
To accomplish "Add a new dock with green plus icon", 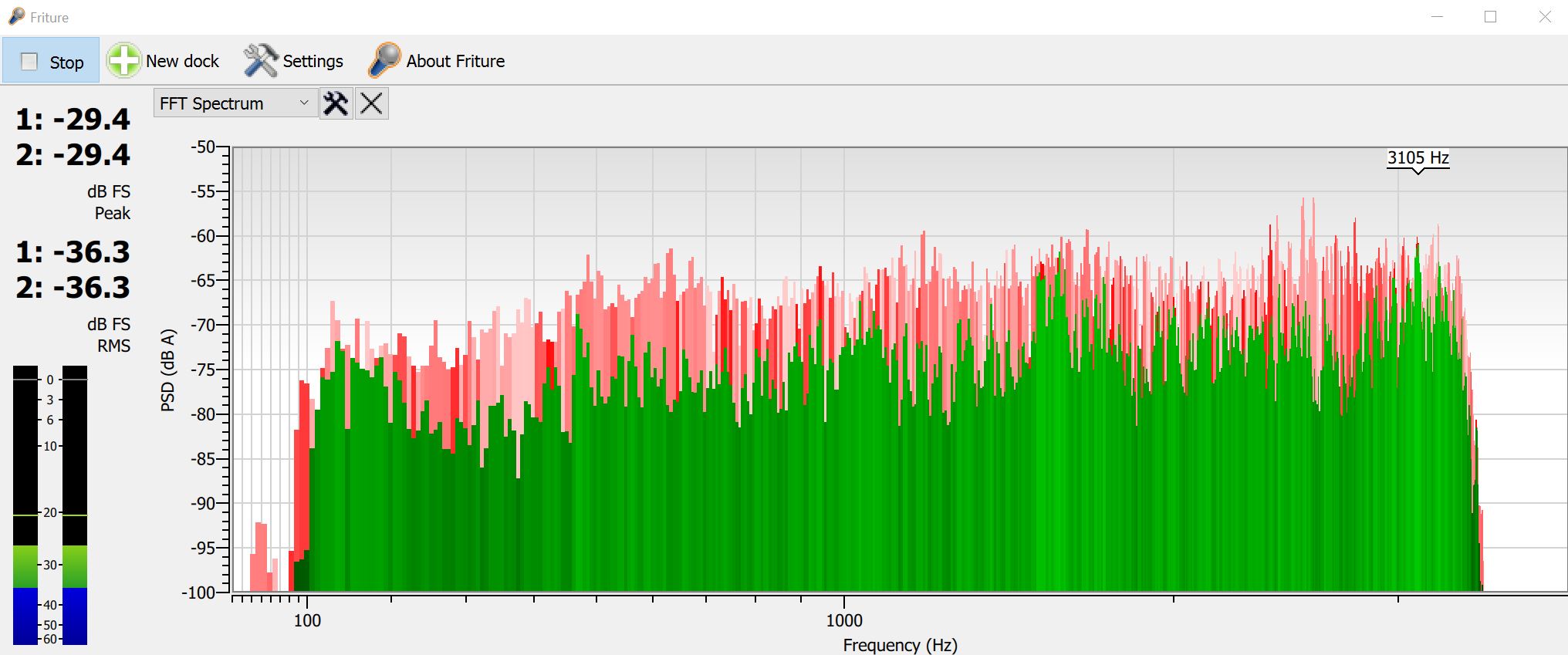I will 164,61.
